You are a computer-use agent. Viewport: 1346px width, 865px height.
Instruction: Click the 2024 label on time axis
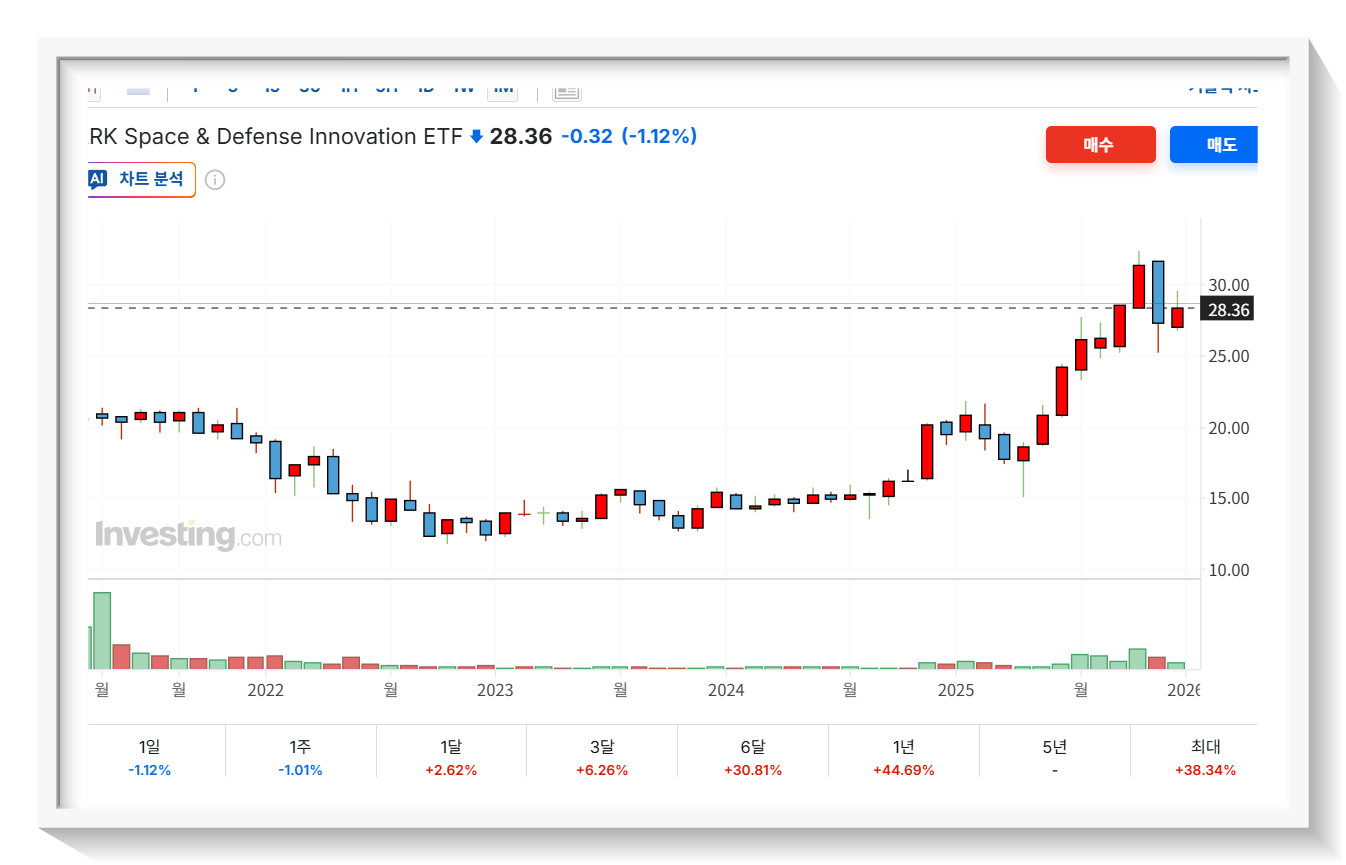(726, 690)
